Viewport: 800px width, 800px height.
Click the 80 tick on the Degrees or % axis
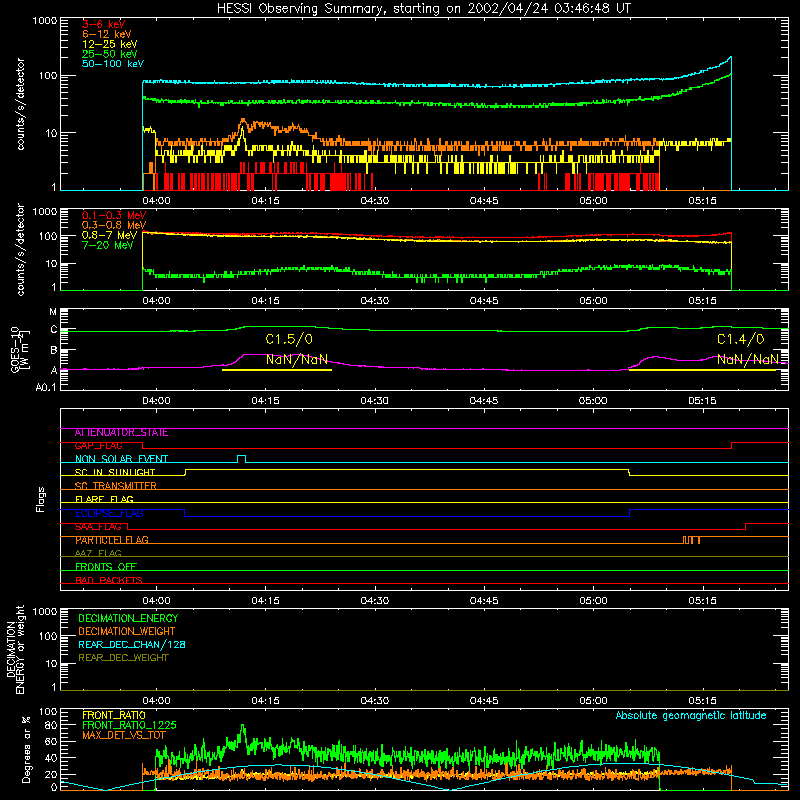coord(51,725)
